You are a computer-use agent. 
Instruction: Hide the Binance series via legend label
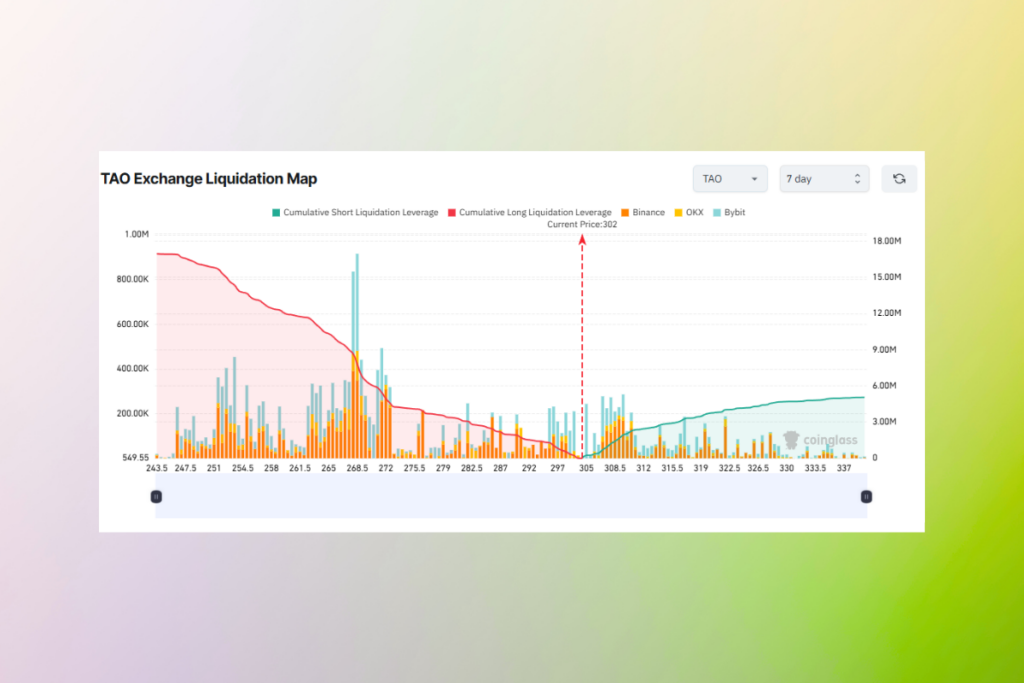pos(648,213)
